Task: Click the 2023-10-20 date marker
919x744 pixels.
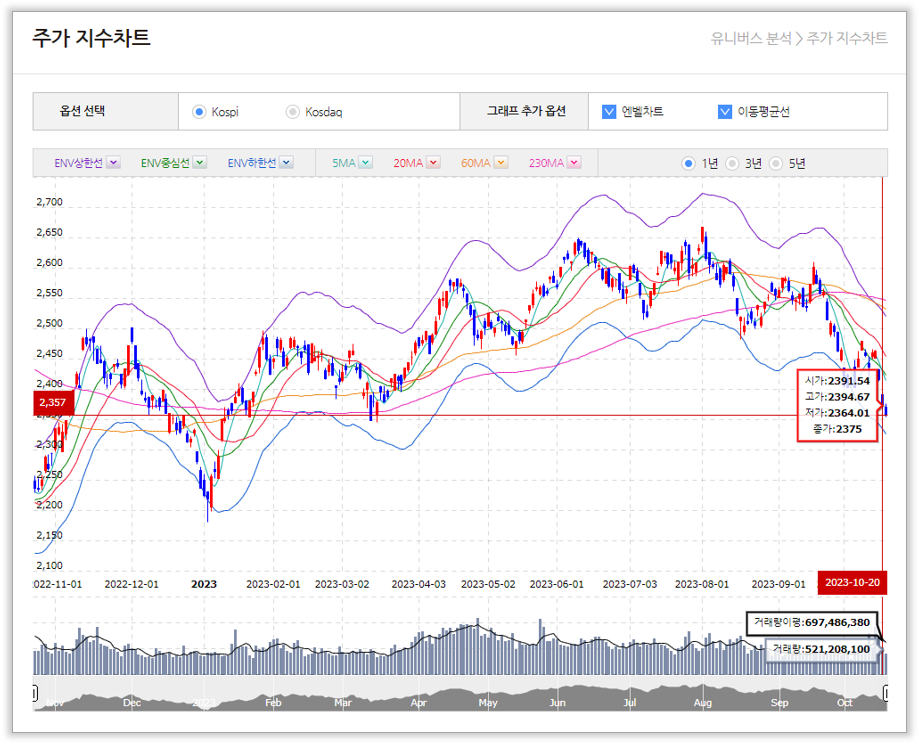Action: 852,583
